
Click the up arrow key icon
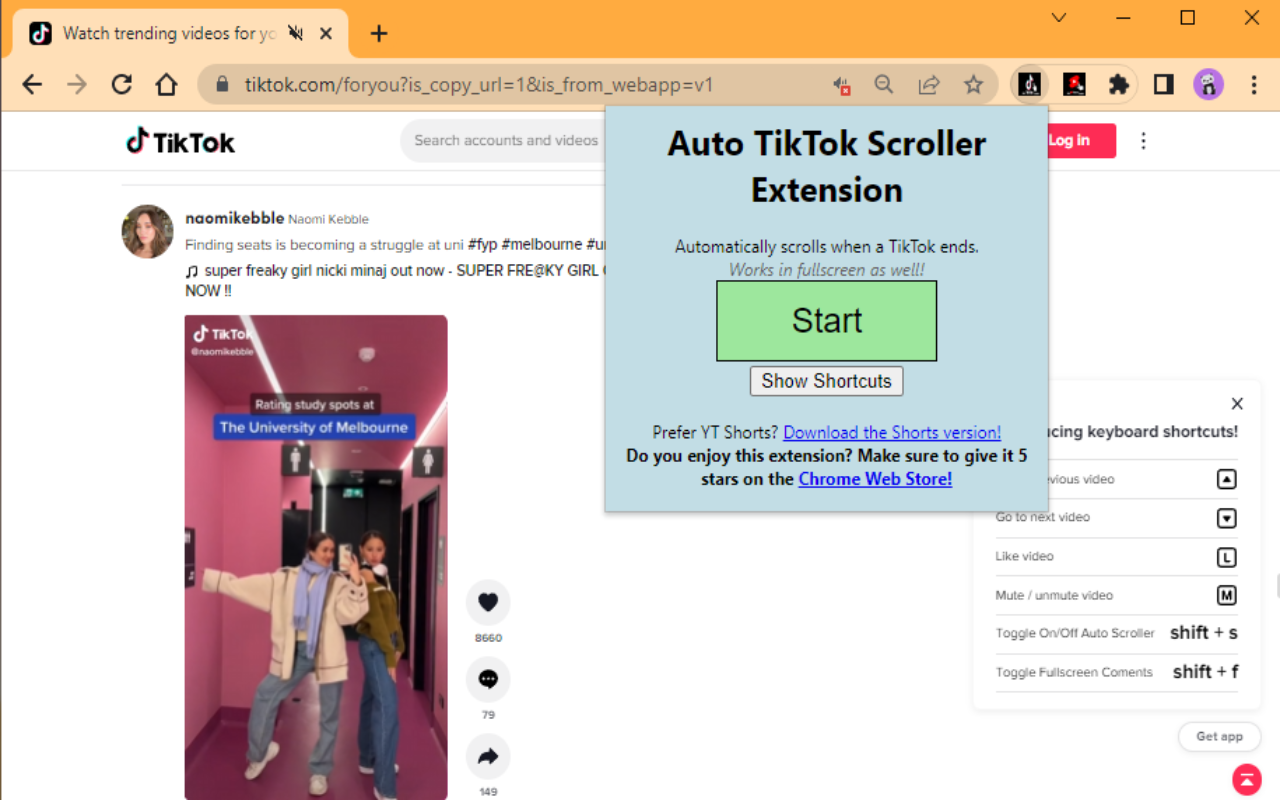click(x=1227, y=479)
